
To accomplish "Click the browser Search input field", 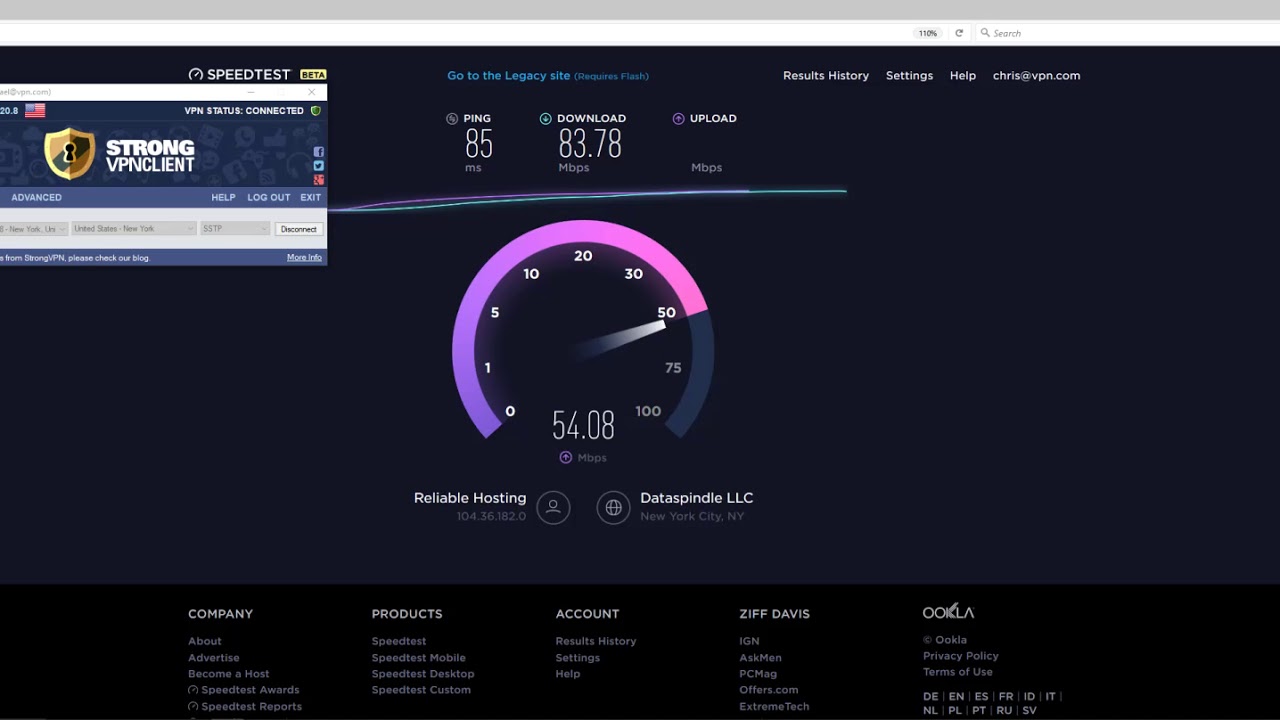I will (1127, 33).
